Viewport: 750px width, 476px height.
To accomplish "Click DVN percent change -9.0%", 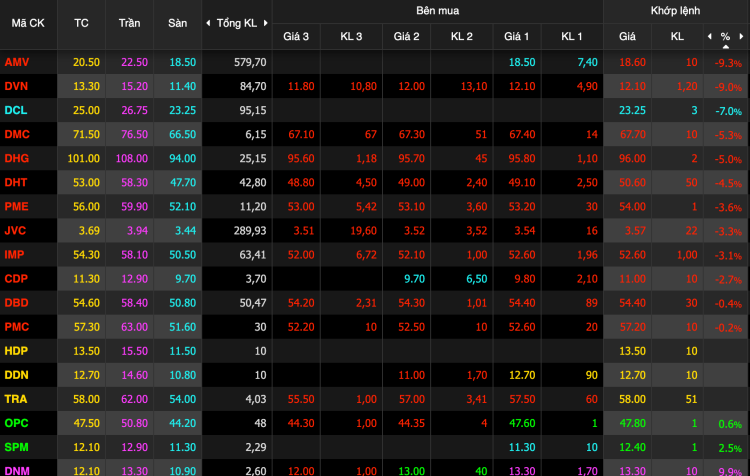I will tap(728, 87).
